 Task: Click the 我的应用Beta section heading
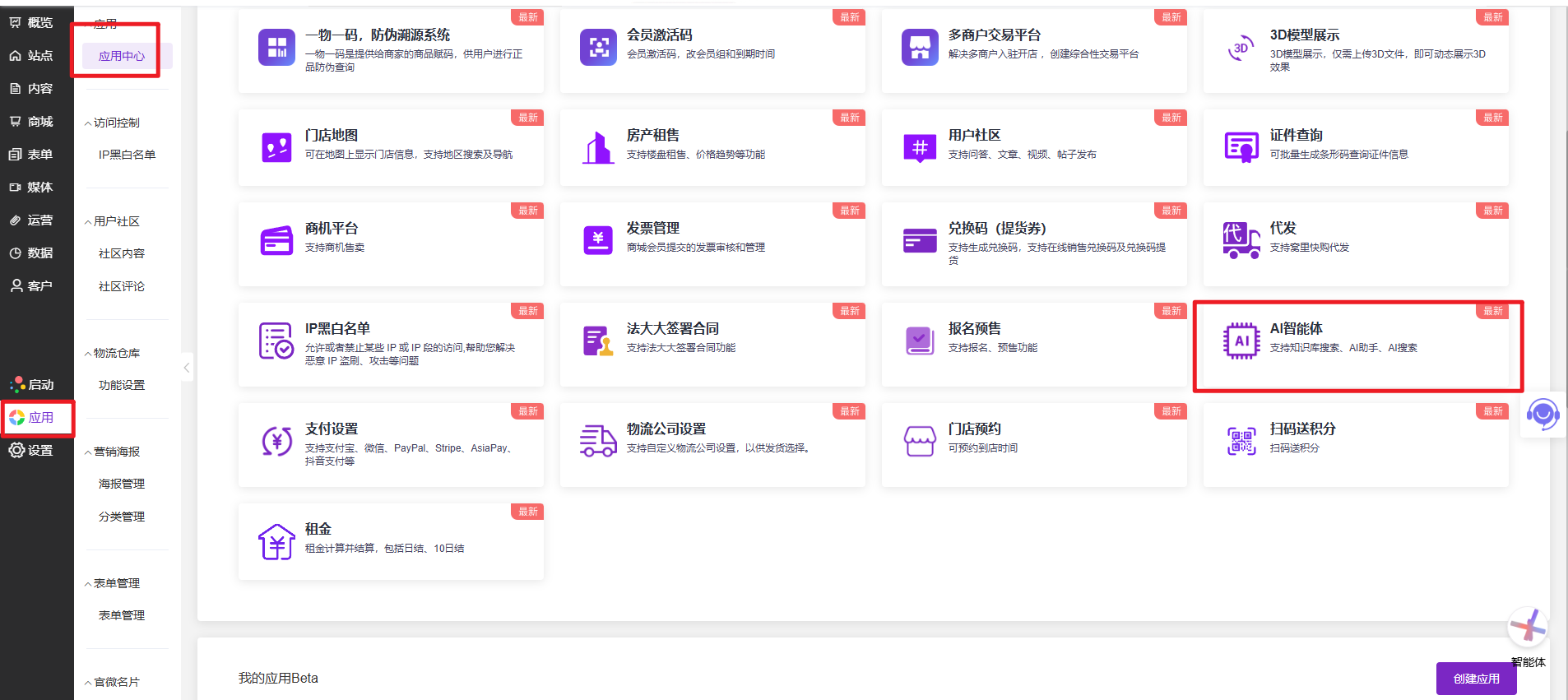click(278, 678)
